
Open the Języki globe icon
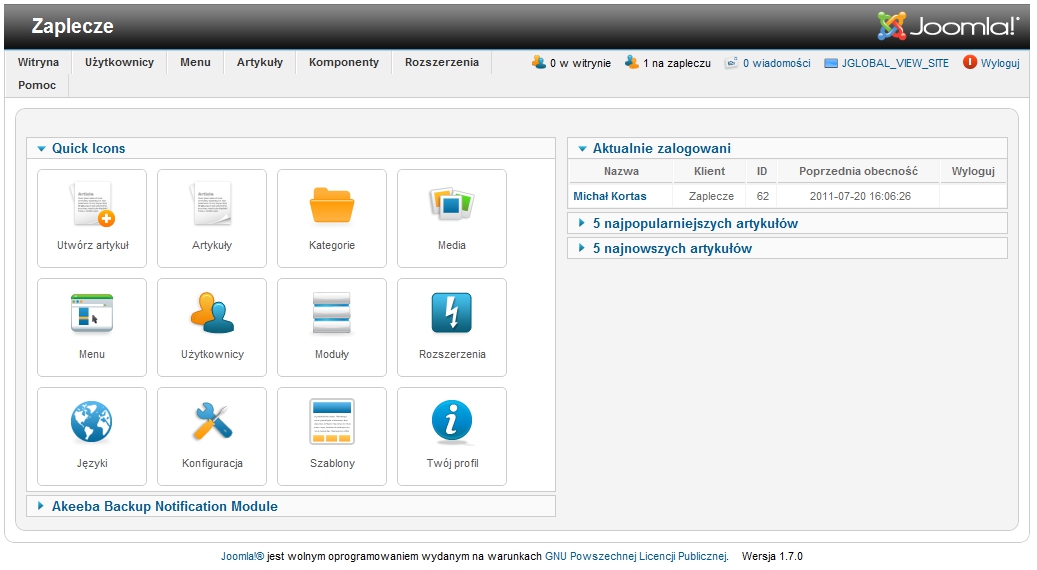pyautogui.click(x=92, y=435)
